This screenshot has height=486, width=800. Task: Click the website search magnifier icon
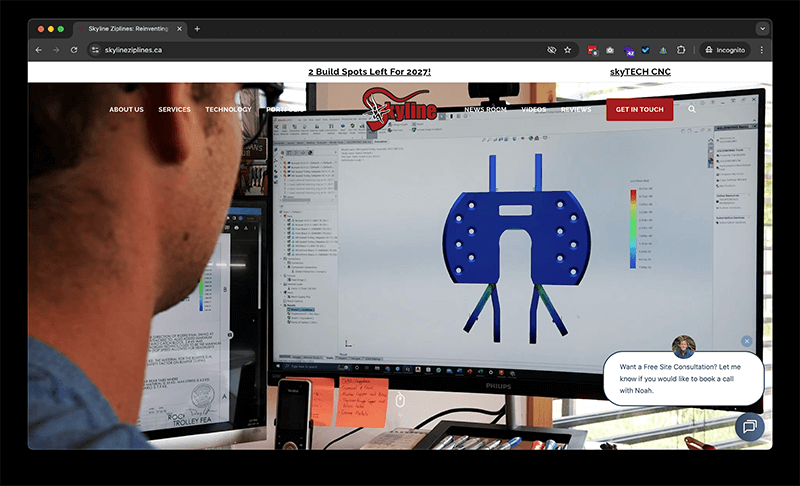(691, 109)
